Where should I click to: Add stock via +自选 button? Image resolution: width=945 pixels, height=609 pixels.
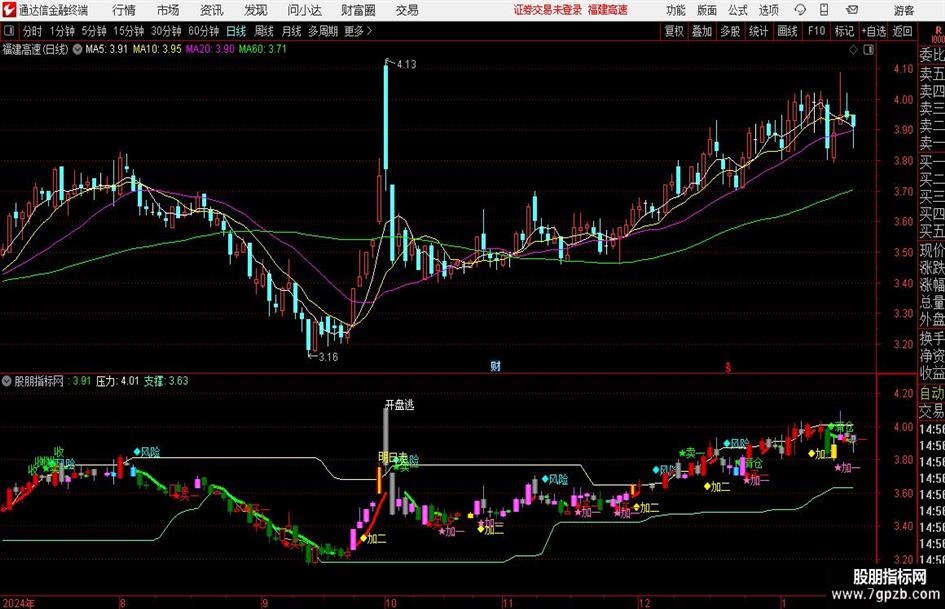874,31
